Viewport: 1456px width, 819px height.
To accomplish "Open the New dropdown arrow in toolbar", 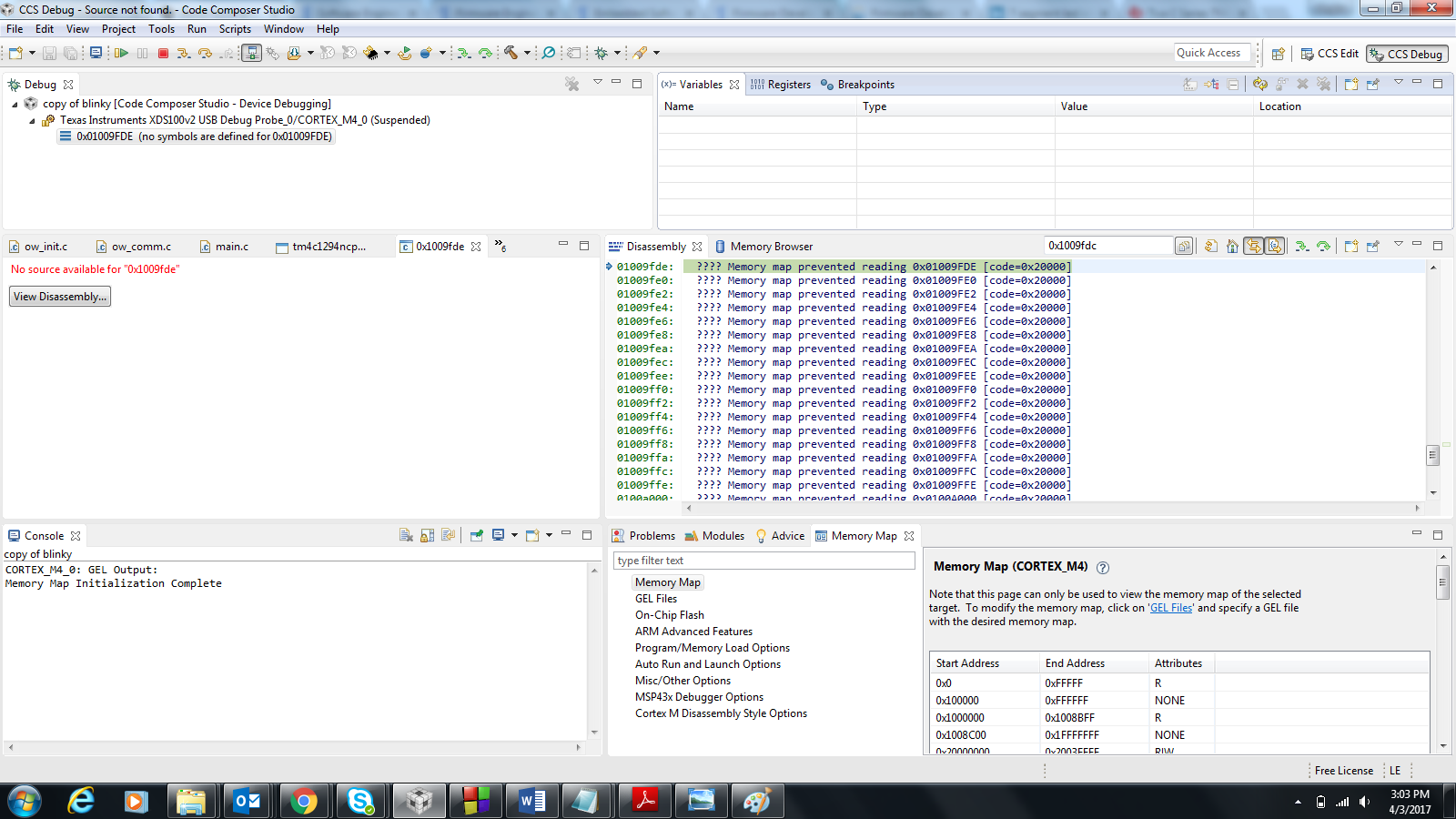I will point(32,54).
